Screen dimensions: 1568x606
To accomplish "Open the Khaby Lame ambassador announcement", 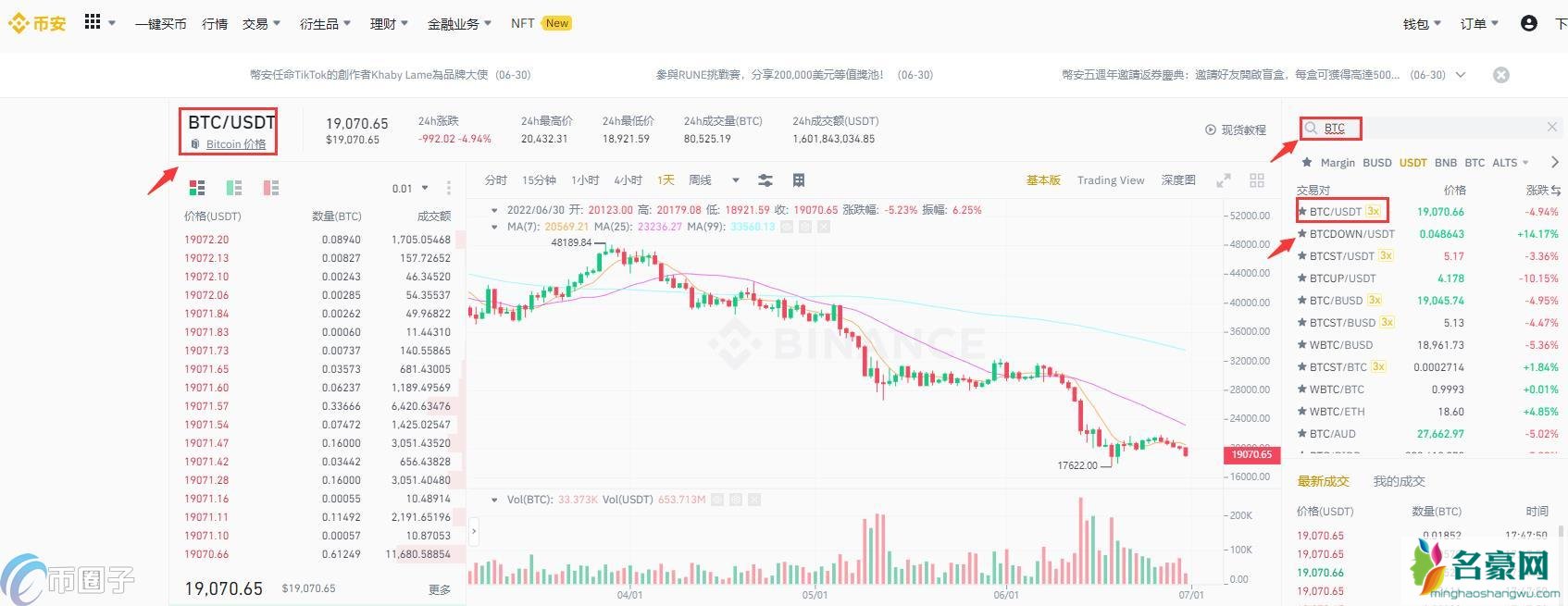I will tap(390, 75).
